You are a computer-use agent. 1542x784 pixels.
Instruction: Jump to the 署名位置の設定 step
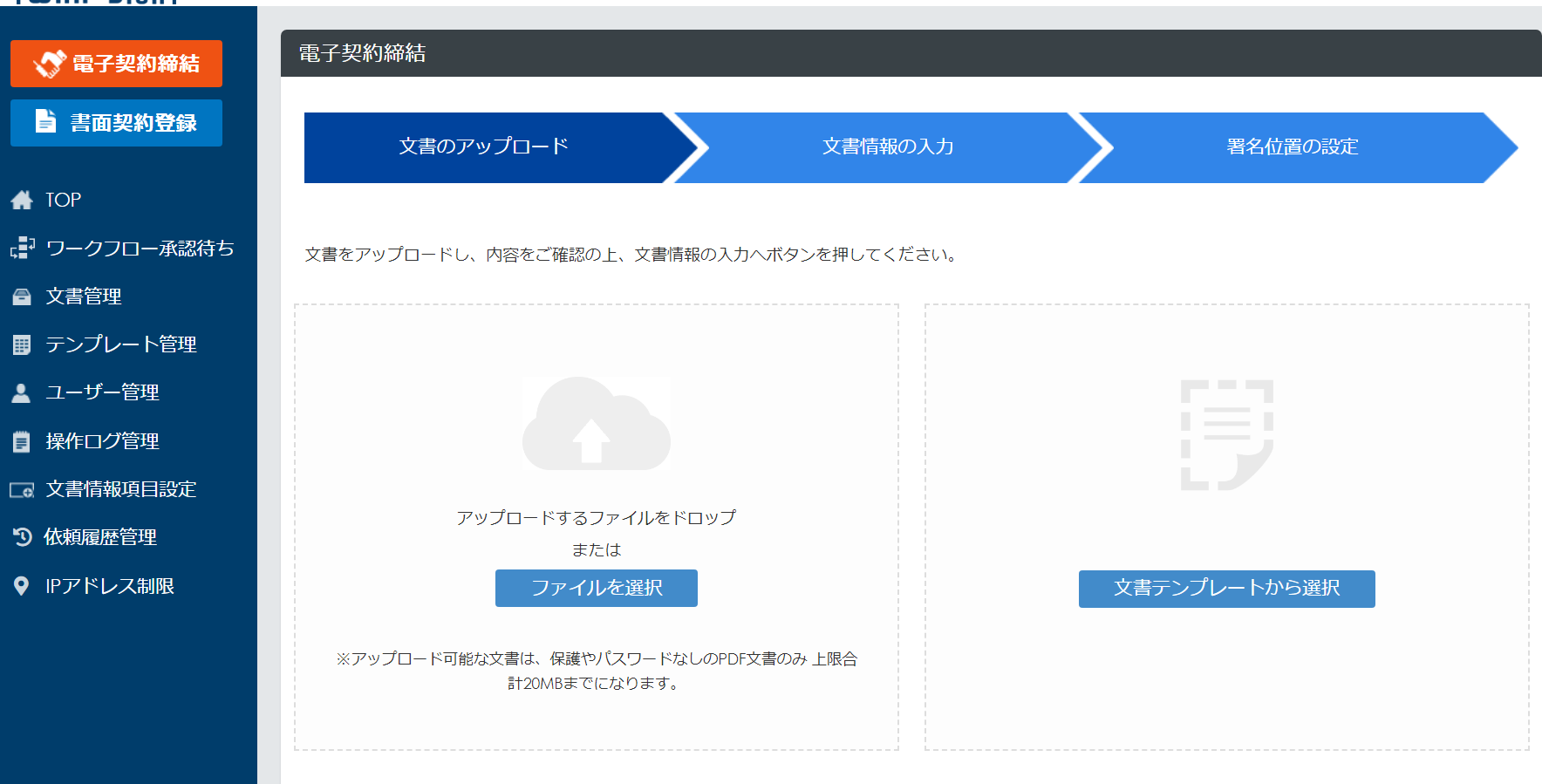point(1292,147)
